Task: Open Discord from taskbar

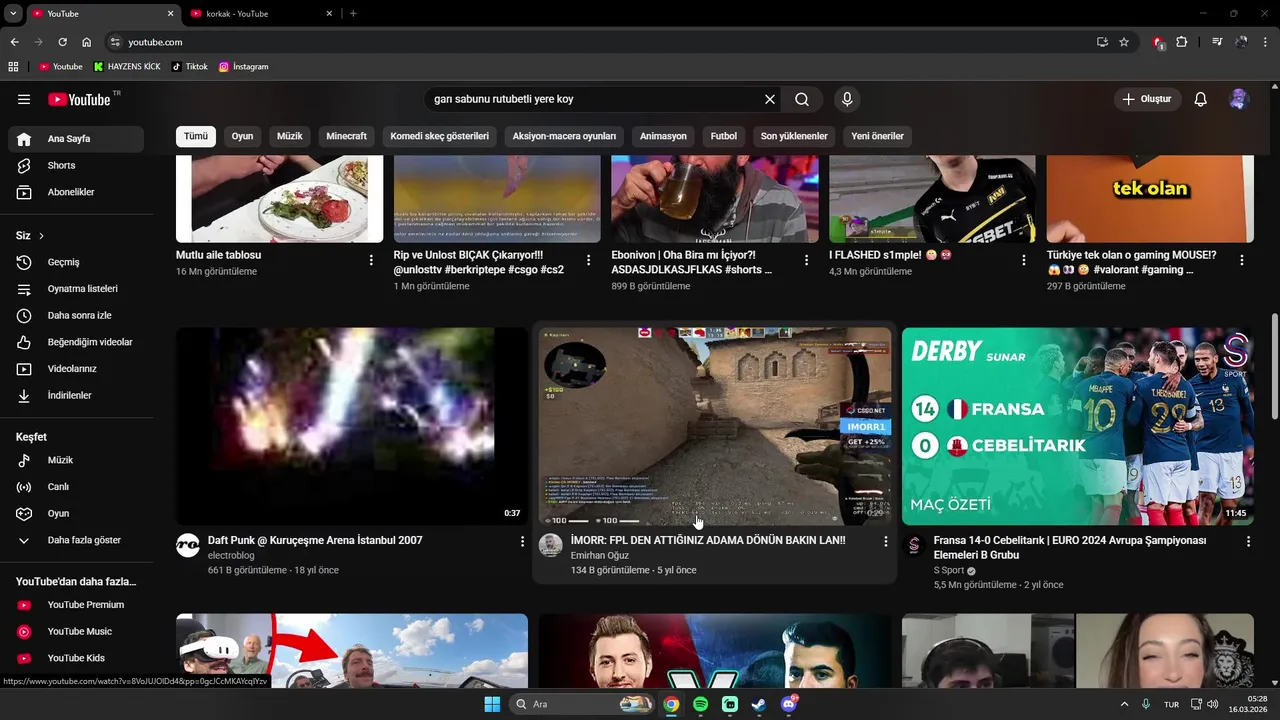Action: pyautogui.click(x=790, y=704)
